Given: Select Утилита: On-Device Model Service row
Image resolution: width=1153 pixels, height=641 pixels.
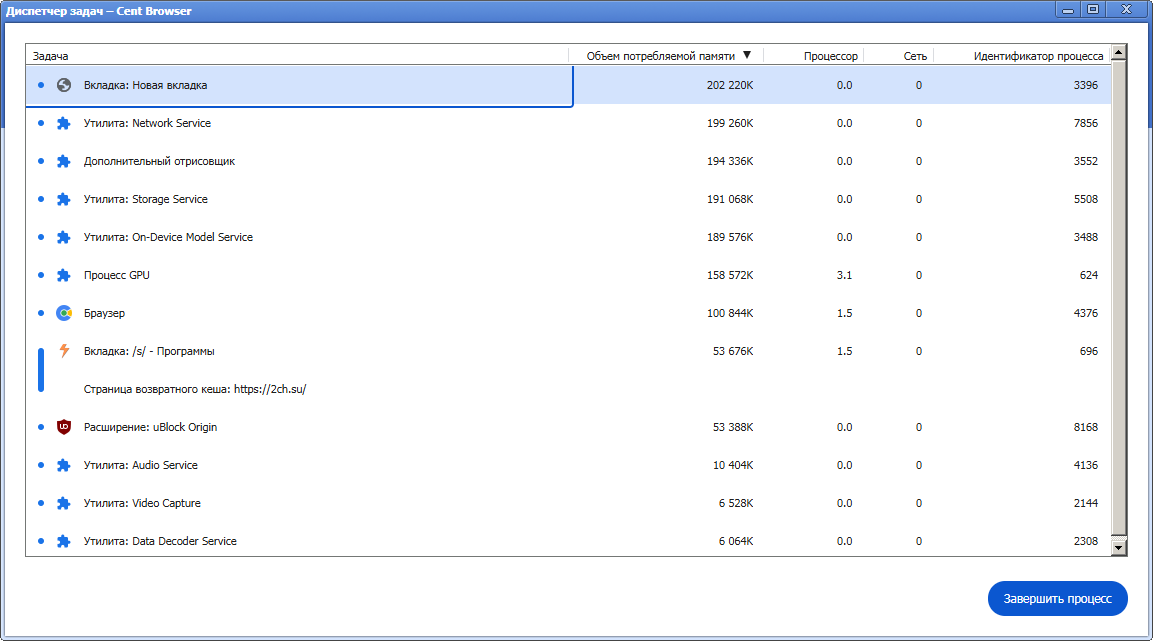Looking at the screenshot, I should tap(568, 237).
